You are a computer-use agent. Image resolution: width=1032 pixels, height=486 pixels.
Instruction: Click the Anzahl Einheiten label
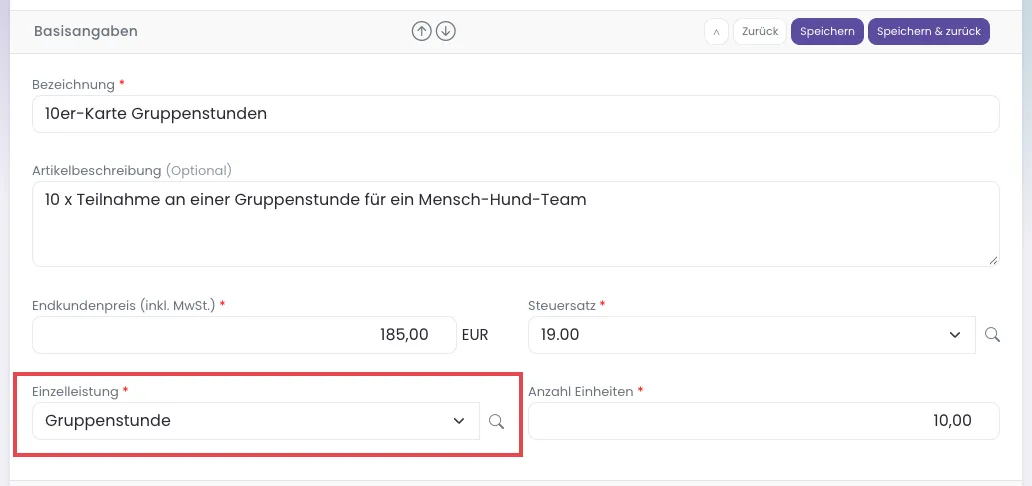coord(580,392)
